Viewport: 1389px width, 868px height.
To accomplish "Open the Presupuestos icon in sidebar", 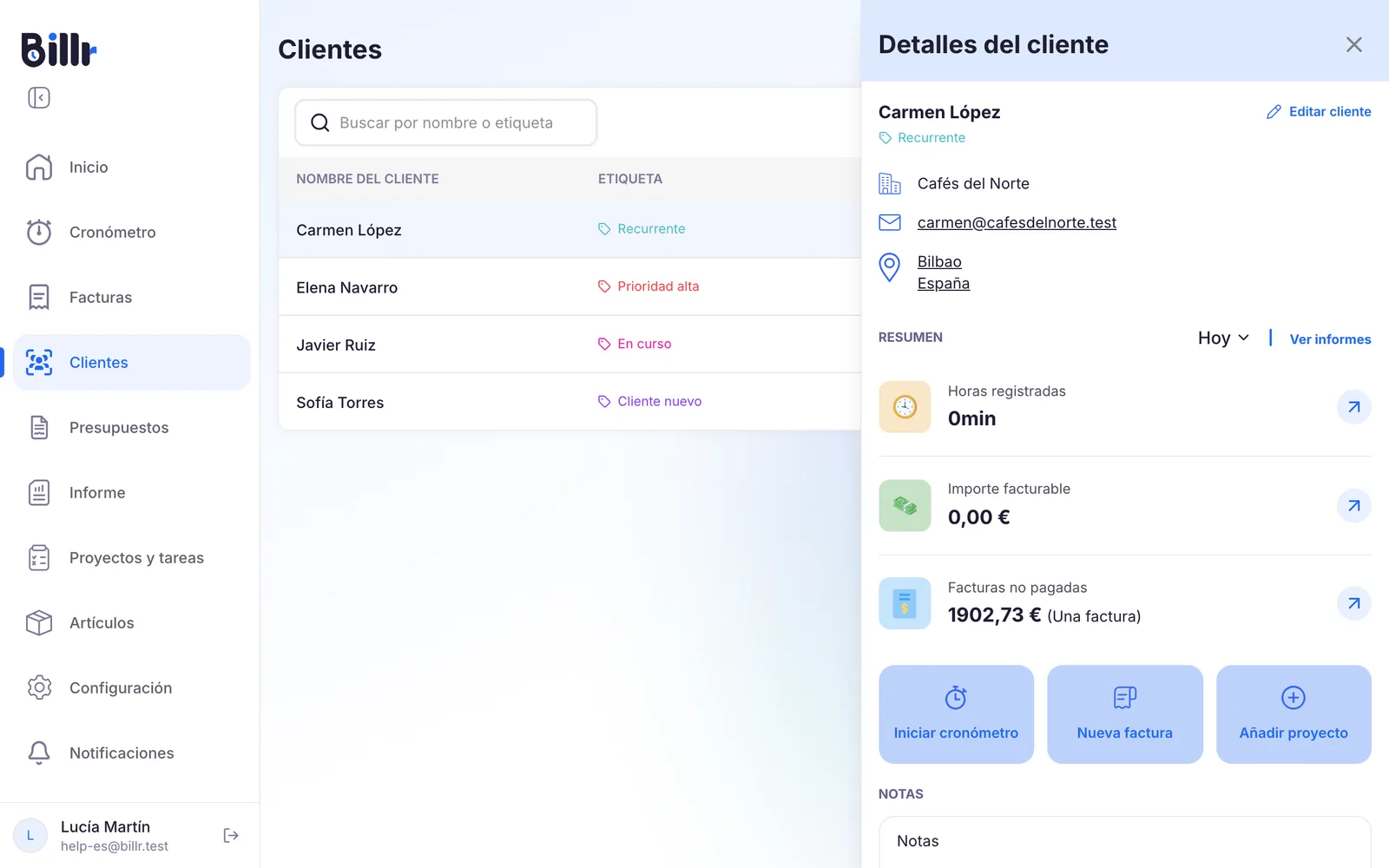I will [39, 427].
